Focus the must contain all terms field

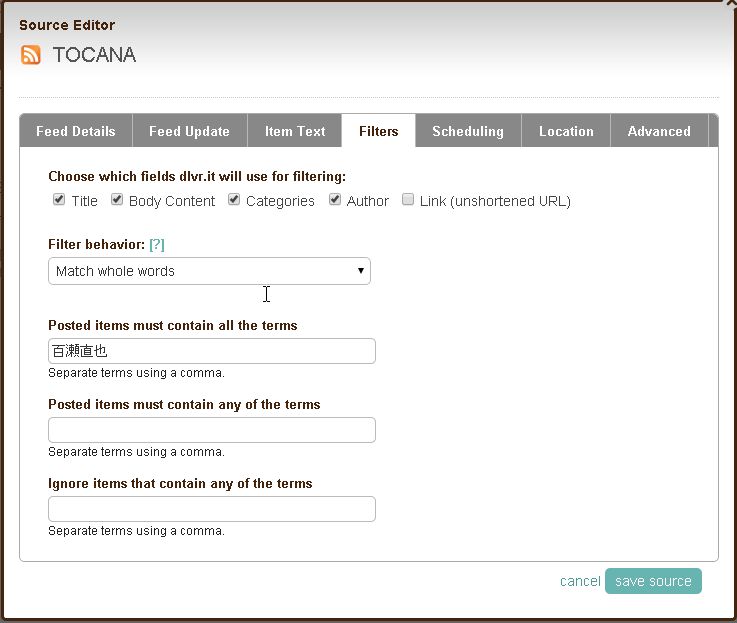coord(212,351)
